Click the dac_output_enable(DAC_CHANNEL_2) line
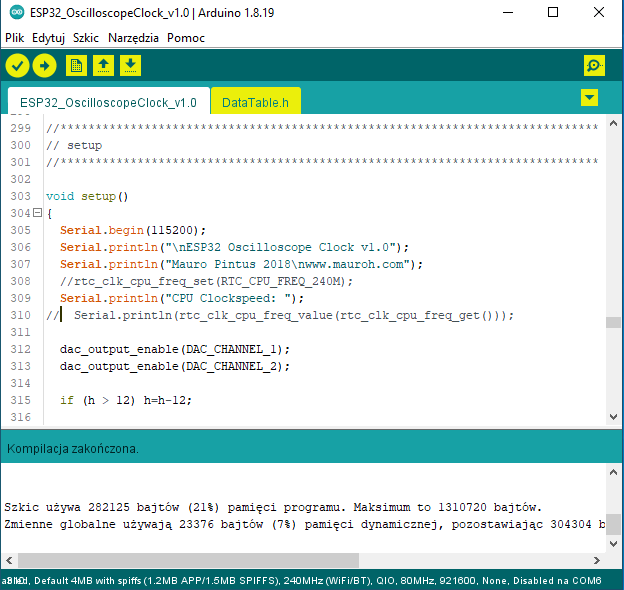The height and width of the screenshot is (590, 624). click(175, 366)
